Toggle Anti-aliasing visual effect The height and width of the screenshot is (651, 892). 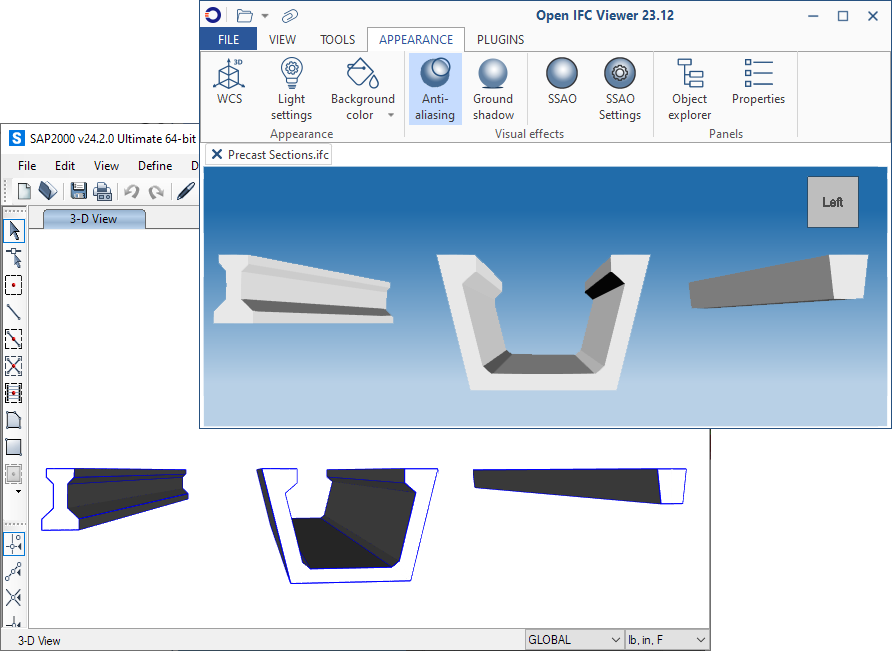435,89
